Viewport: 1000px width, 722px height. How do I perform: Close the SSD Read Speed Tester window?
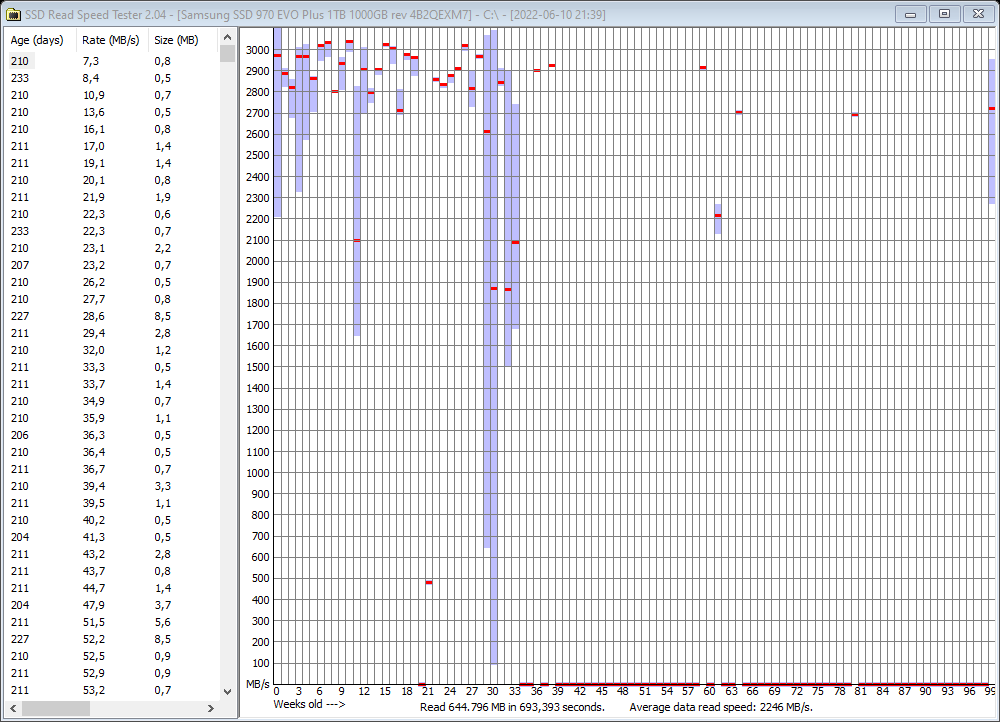coord(978,14)
